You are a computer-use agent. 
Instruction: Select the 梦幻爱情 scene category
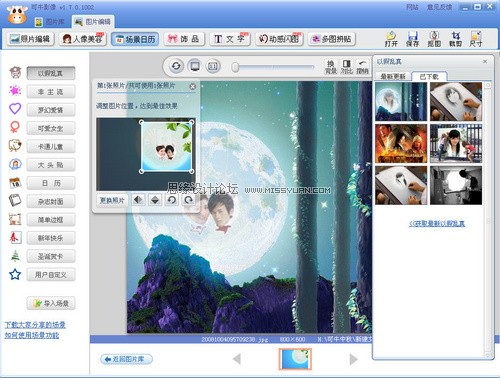pyautogui.click(x=51, y=110)
